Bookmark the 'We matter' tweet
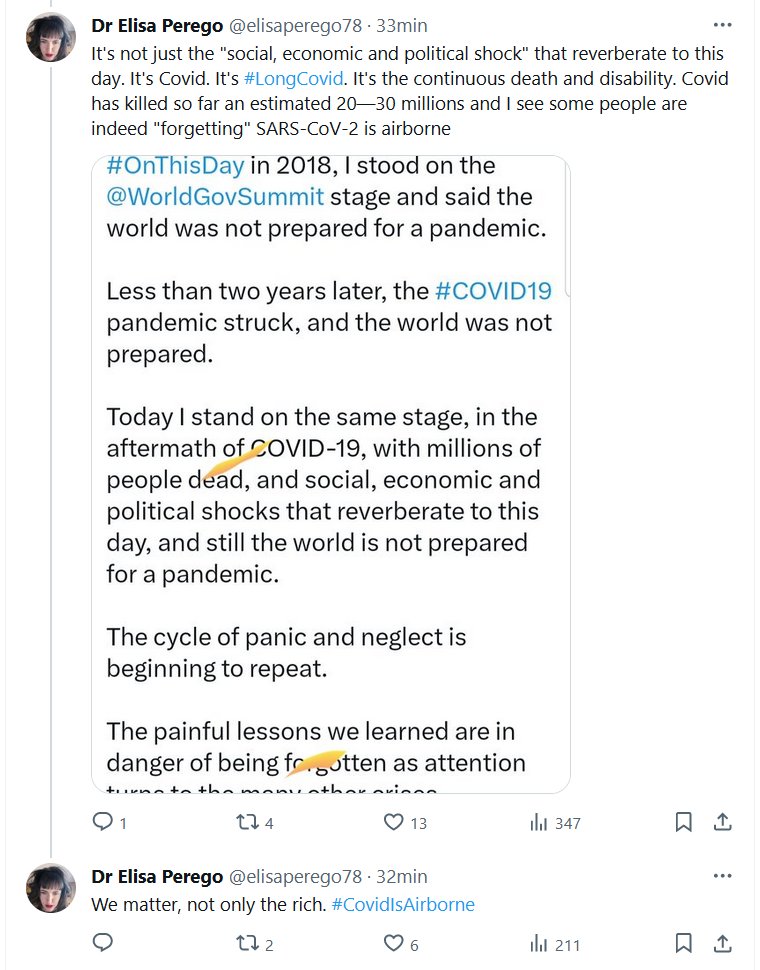Image resolution: width=760 pixels, height=970 pixels. point(684,943)
